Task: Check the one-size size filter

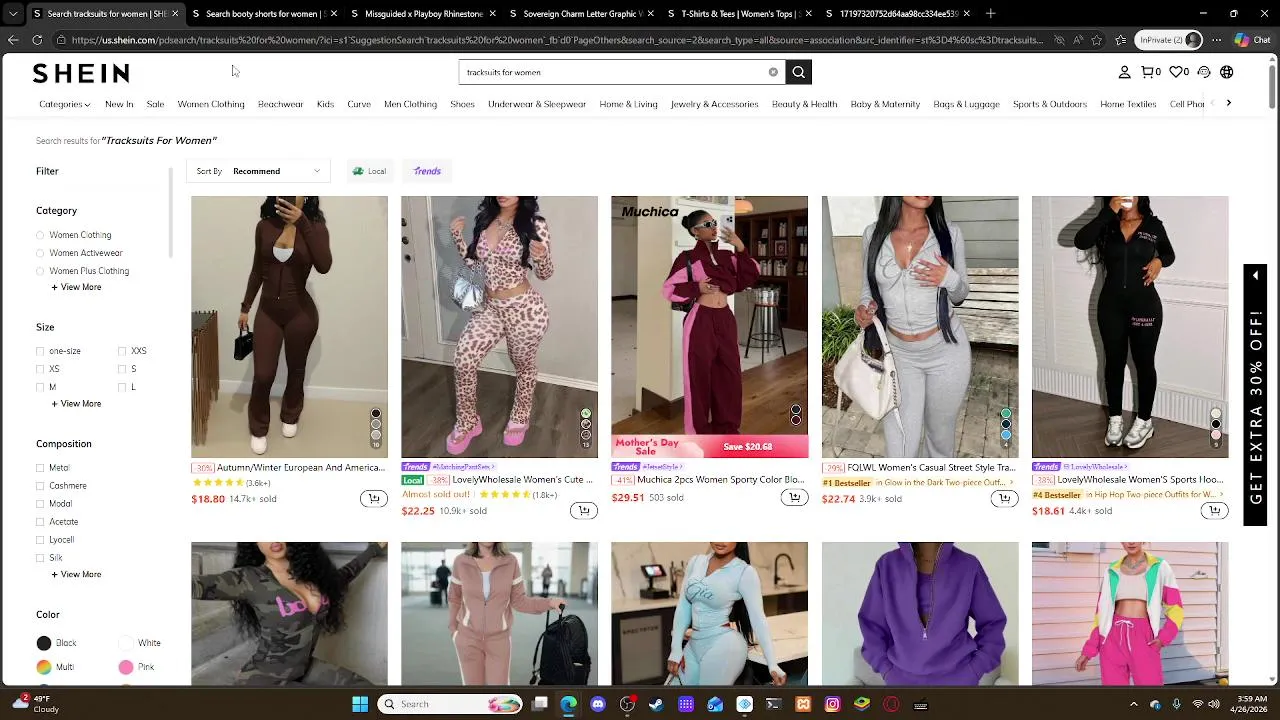Action: pos(40,351)
